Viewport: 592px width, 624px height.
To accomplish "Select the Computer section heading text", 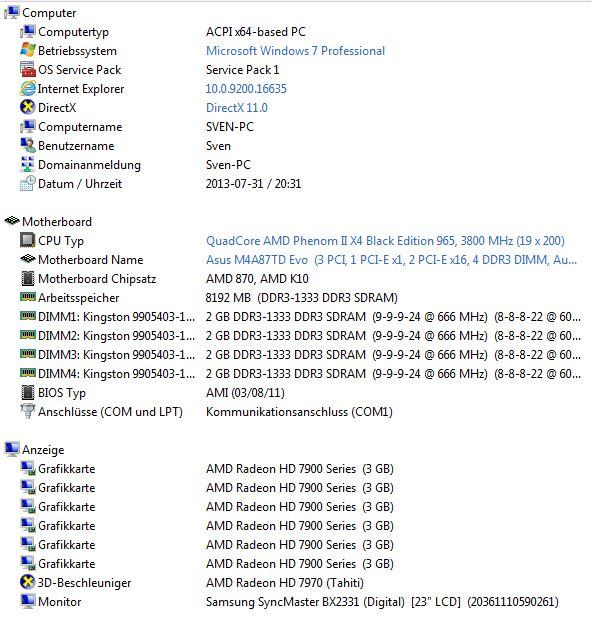I will click(x=49, y=13).
